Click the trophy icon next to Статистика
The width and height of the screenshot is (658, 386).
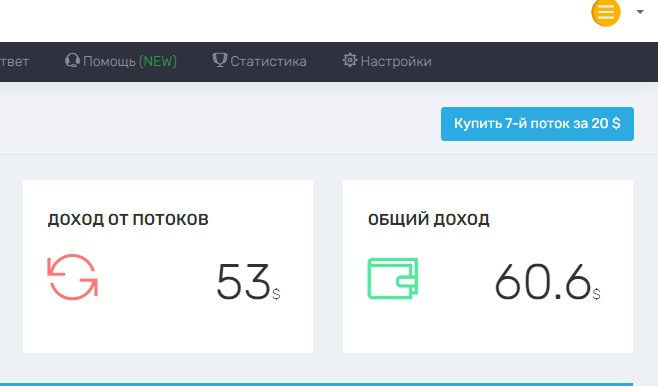tap(219, 60)
